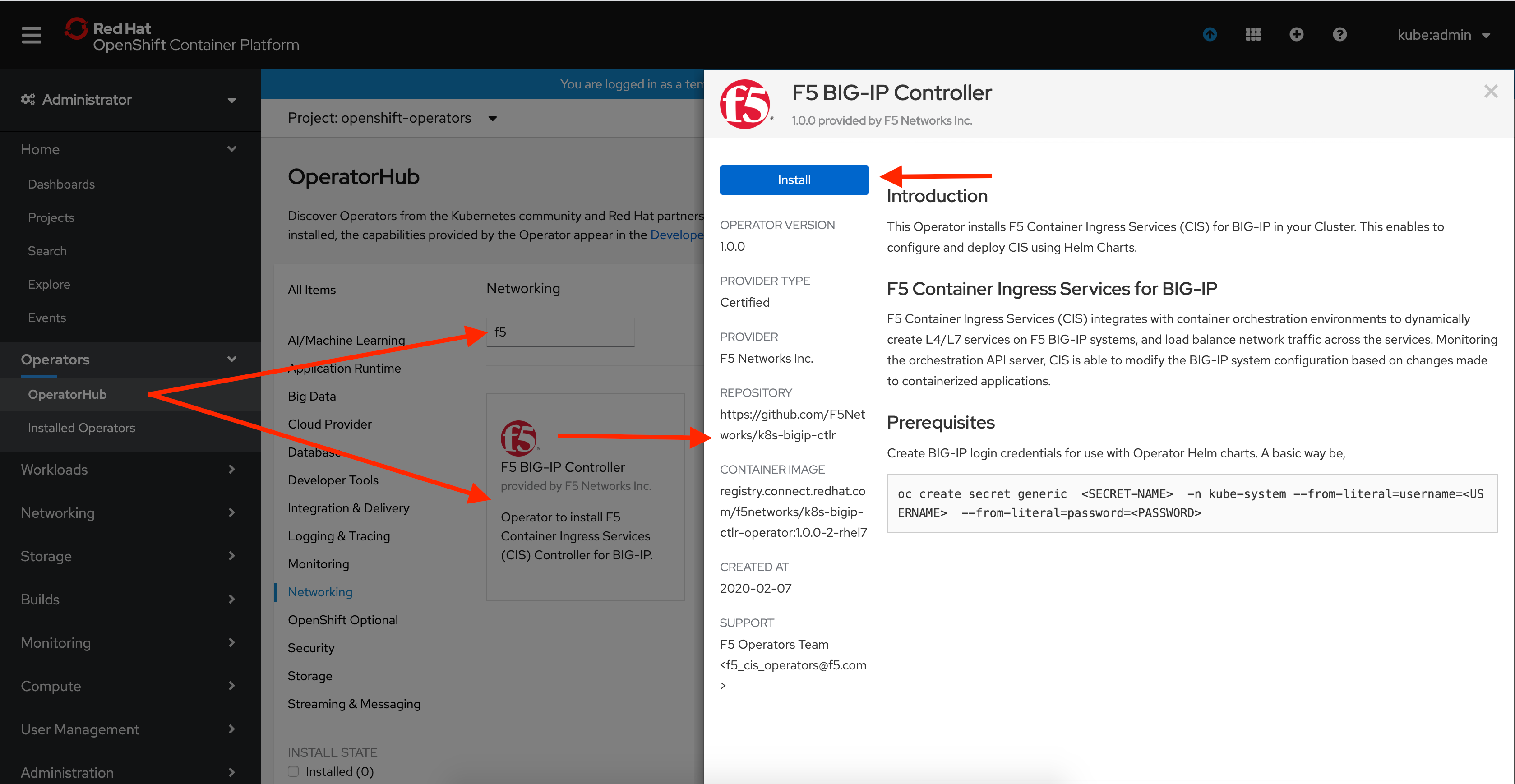1515x784 pixels.
Task: Open the application launcher grid icon
Action: pyautogui.click(x=1253, y=35)
